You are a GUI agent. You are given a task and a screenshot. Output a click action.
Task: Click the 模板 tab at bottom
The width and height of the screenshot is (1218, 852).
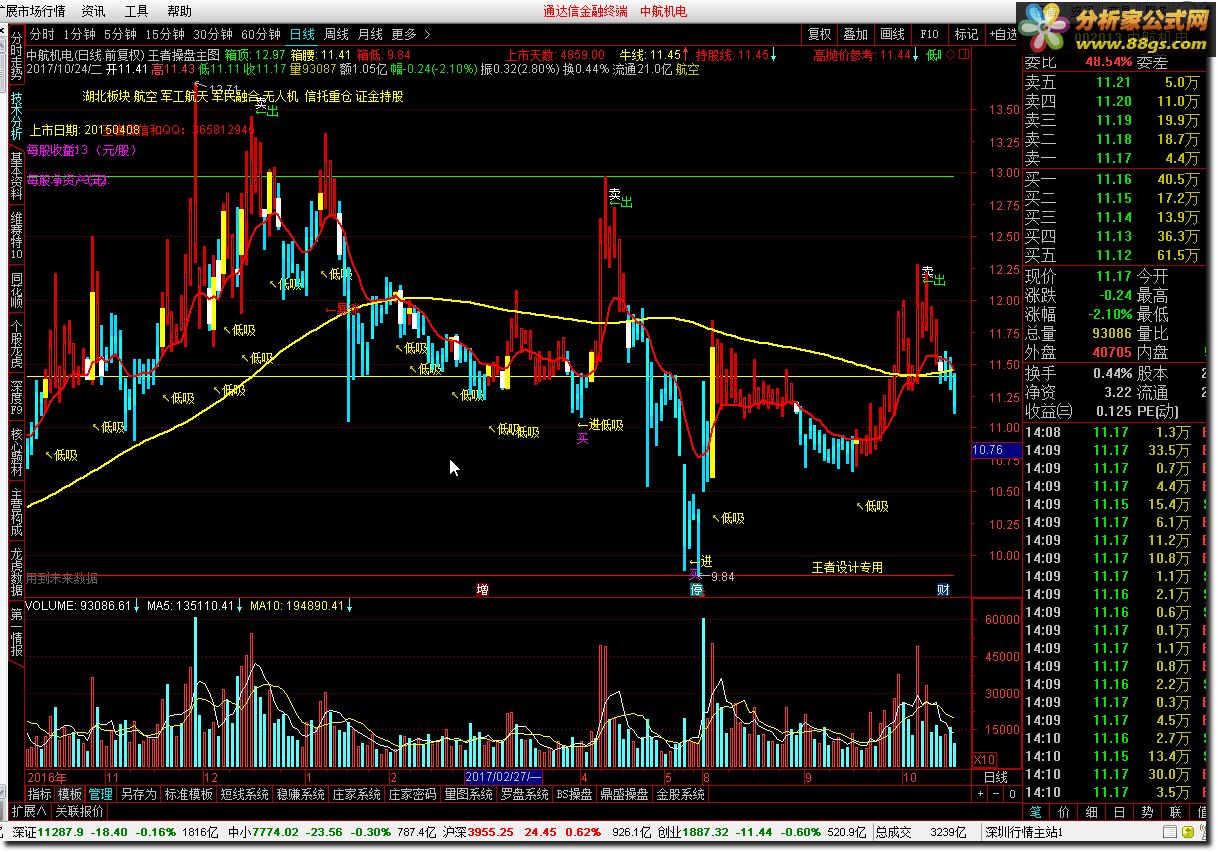[70, 795]
